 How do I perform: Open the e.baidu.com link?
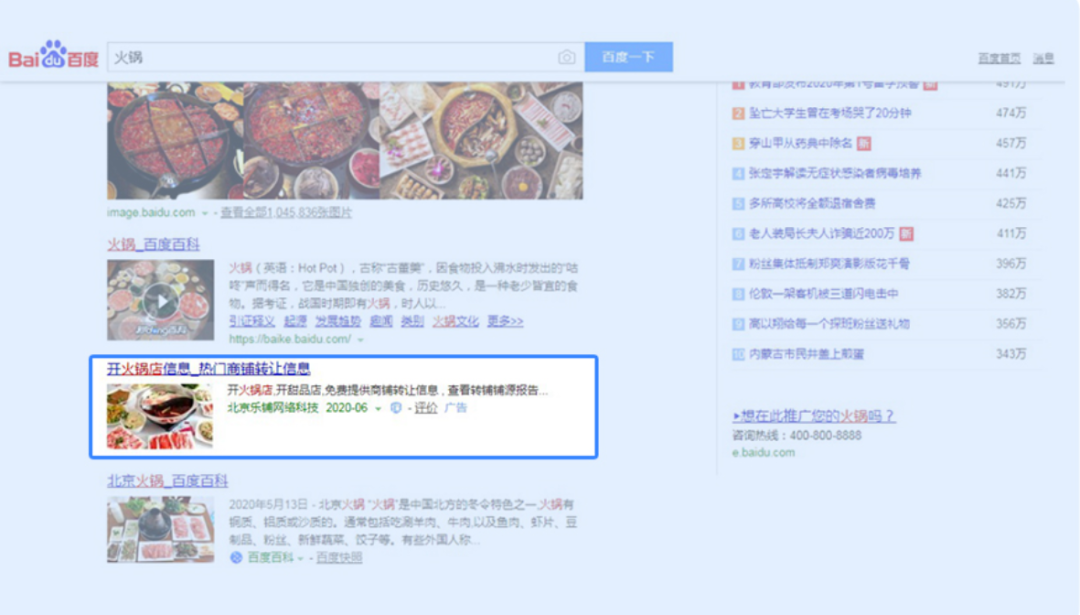tap(763, 452)
